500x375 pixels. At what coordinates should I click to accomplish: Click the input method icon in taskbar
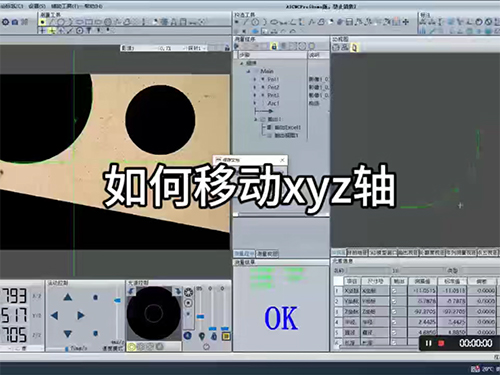[476, 369]
